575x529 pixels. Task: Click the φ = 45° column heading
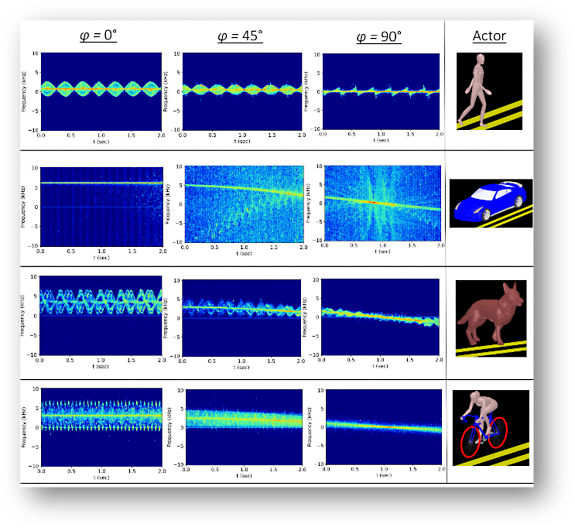(x=240, y=36)
